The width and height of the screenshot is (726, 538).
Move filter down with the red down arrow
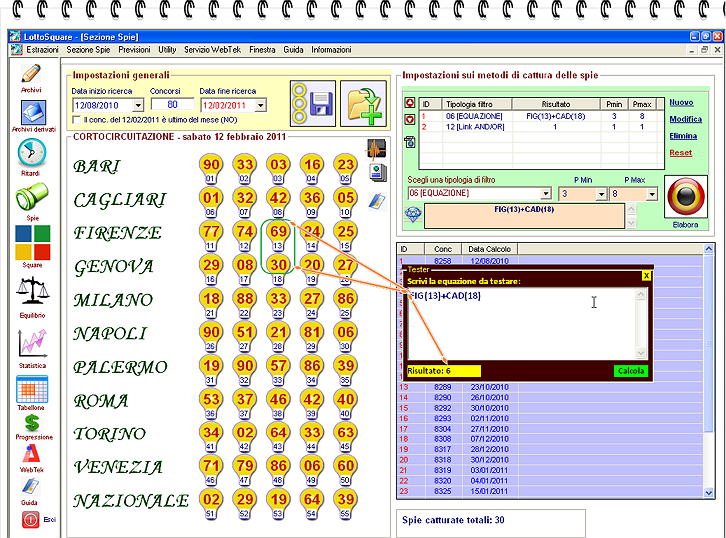(x=410, y=119)
